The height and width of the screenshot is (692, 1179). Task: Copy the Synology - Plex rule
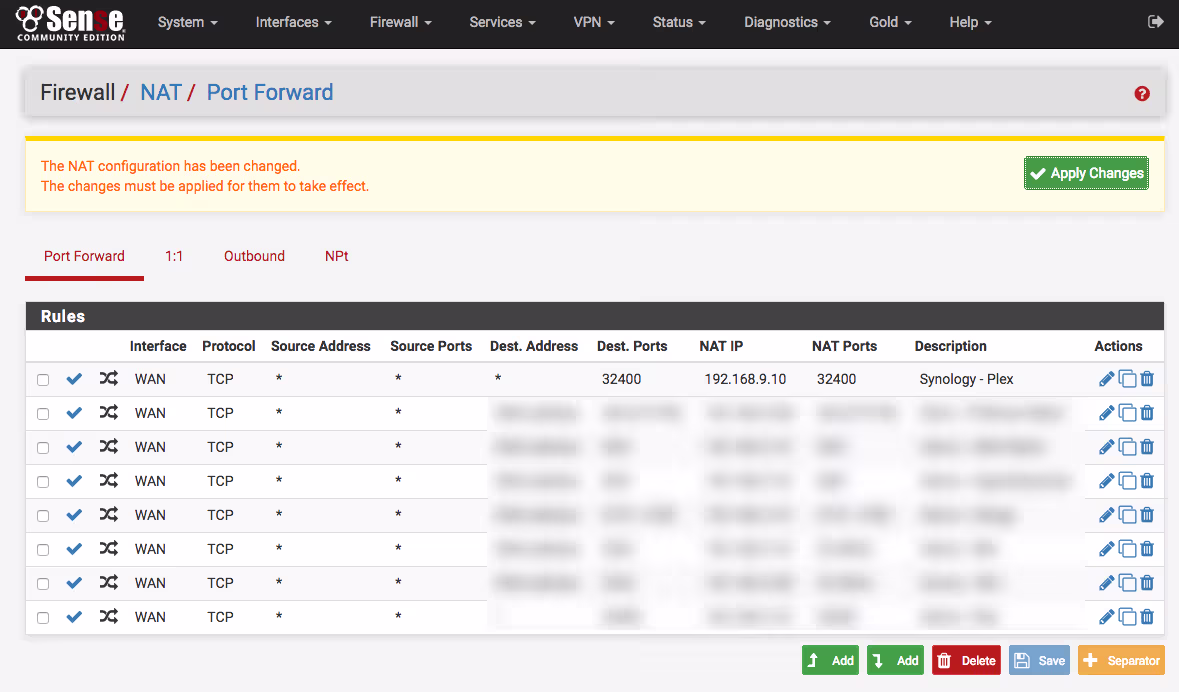[x=1127, y=379]
